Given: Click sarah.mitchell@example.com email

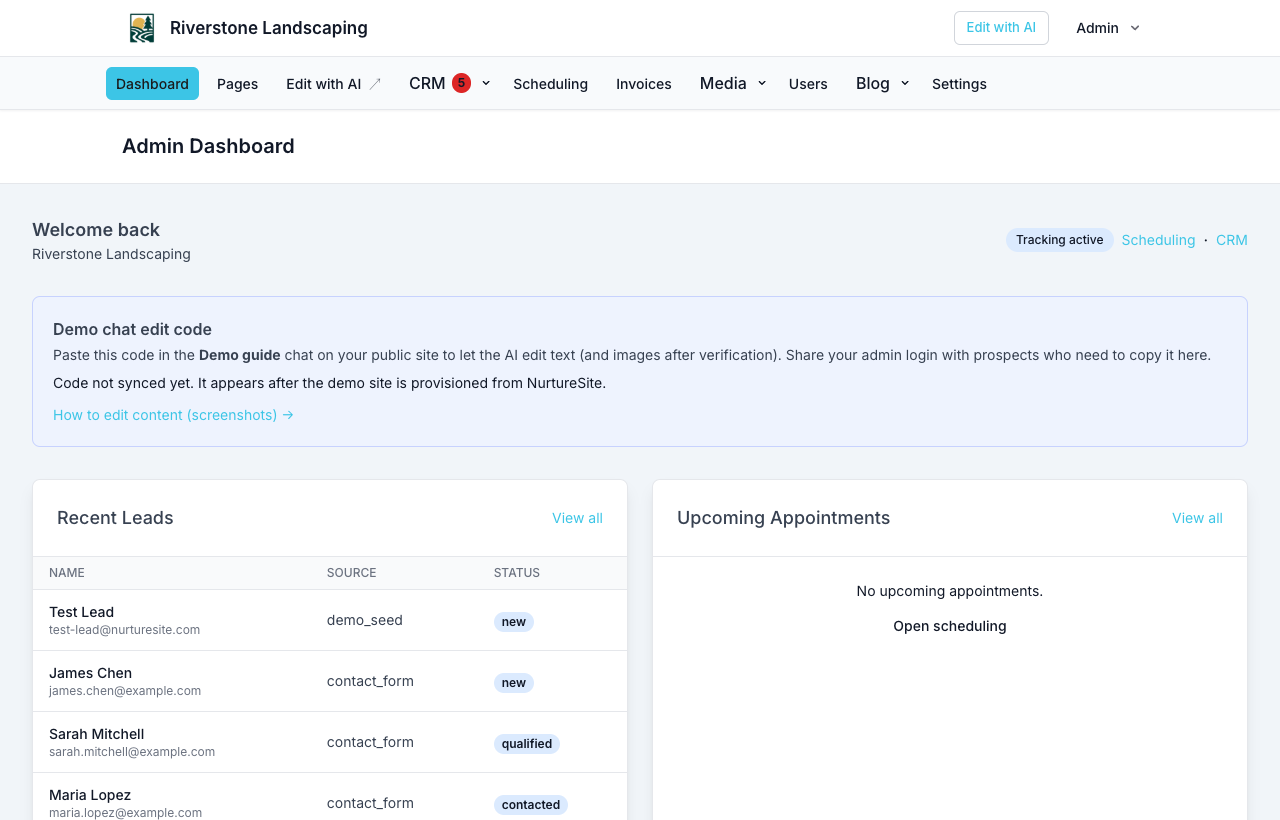Looking at the screenshot, I should pos(132,752).
